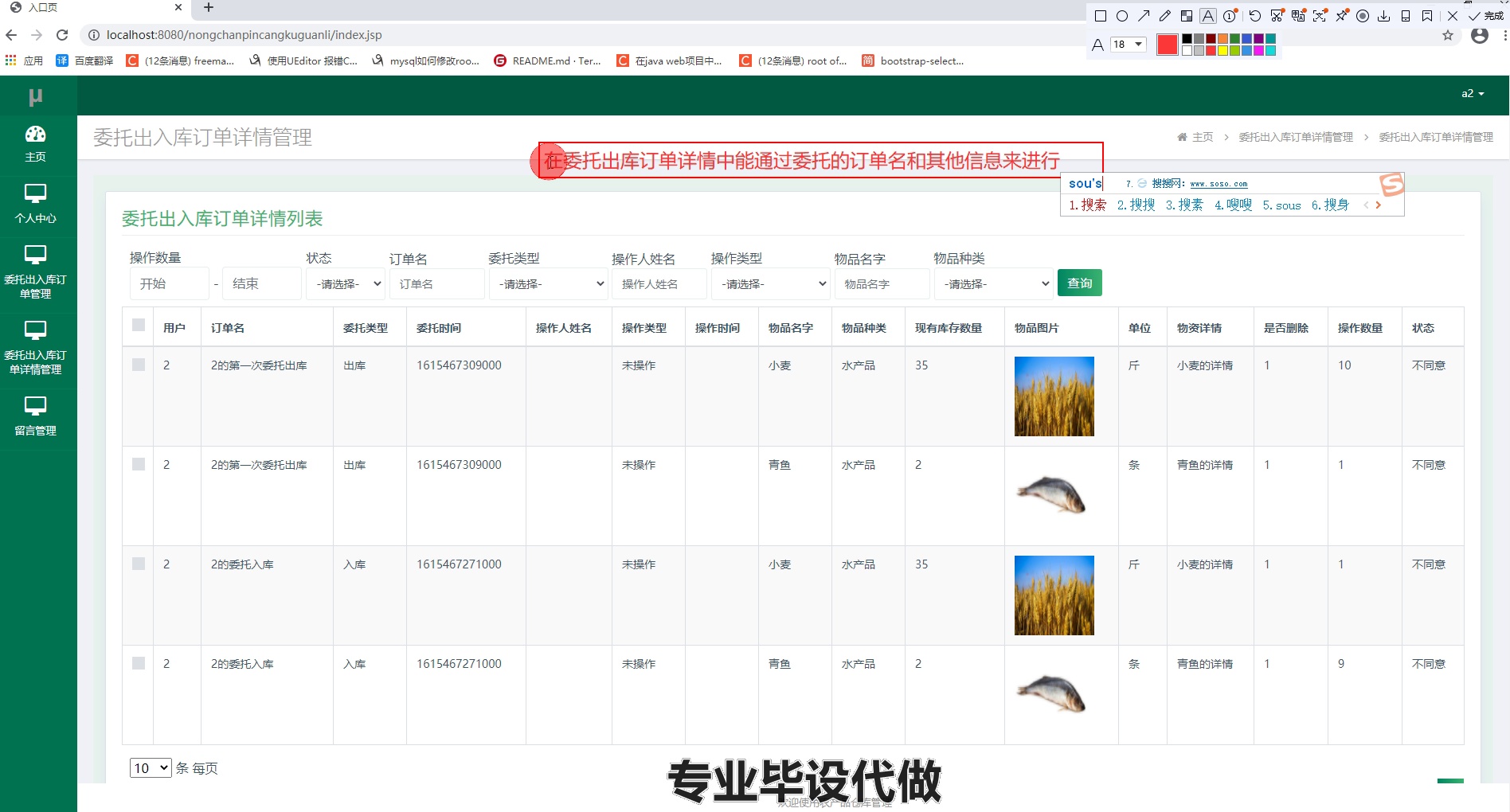This screenshot has width=1510, height=812.
Task: Select the rectangle annotation tool
Action: (1101, 16)
